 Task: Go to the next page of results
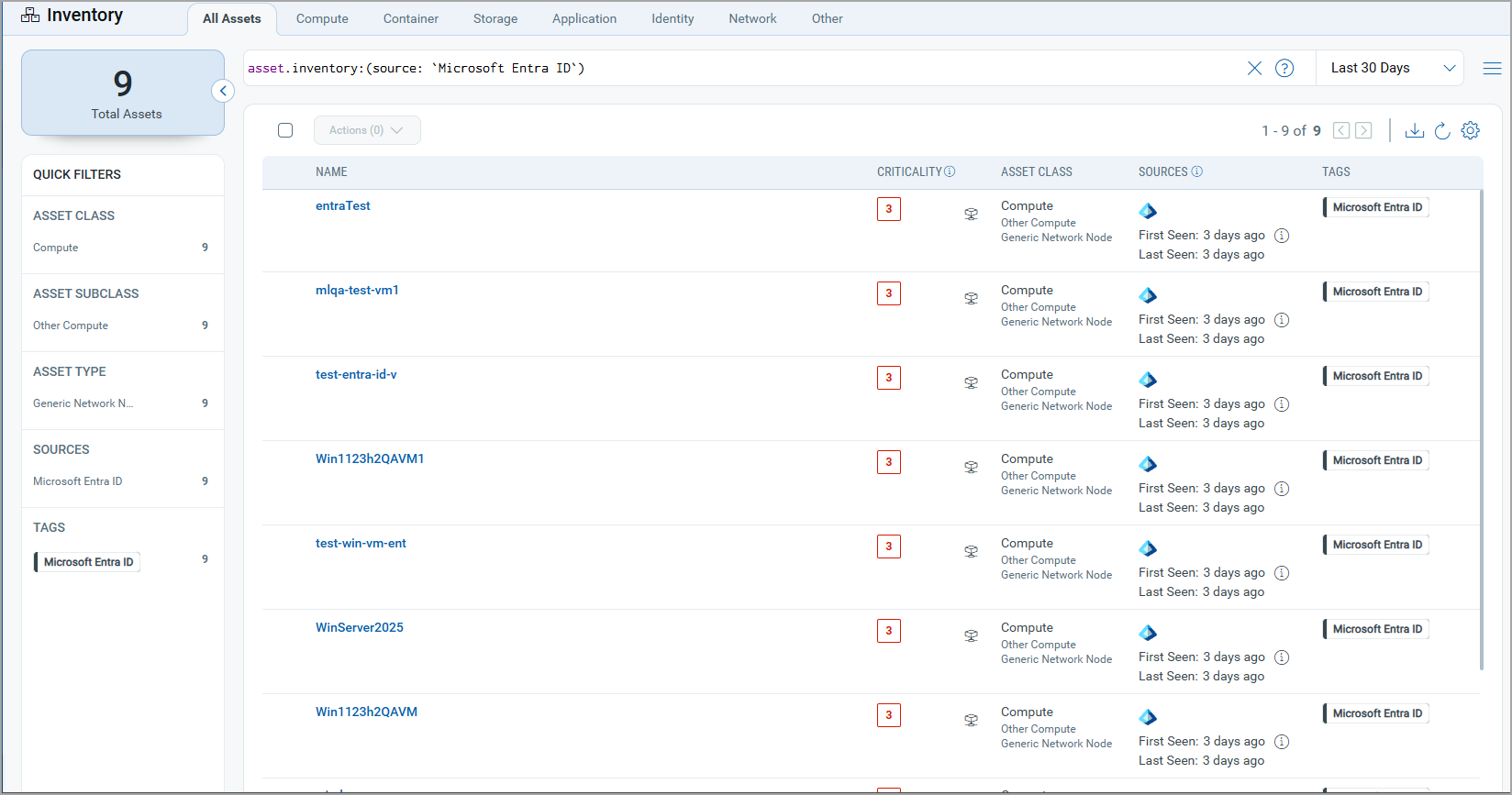tap(1363, 130)
